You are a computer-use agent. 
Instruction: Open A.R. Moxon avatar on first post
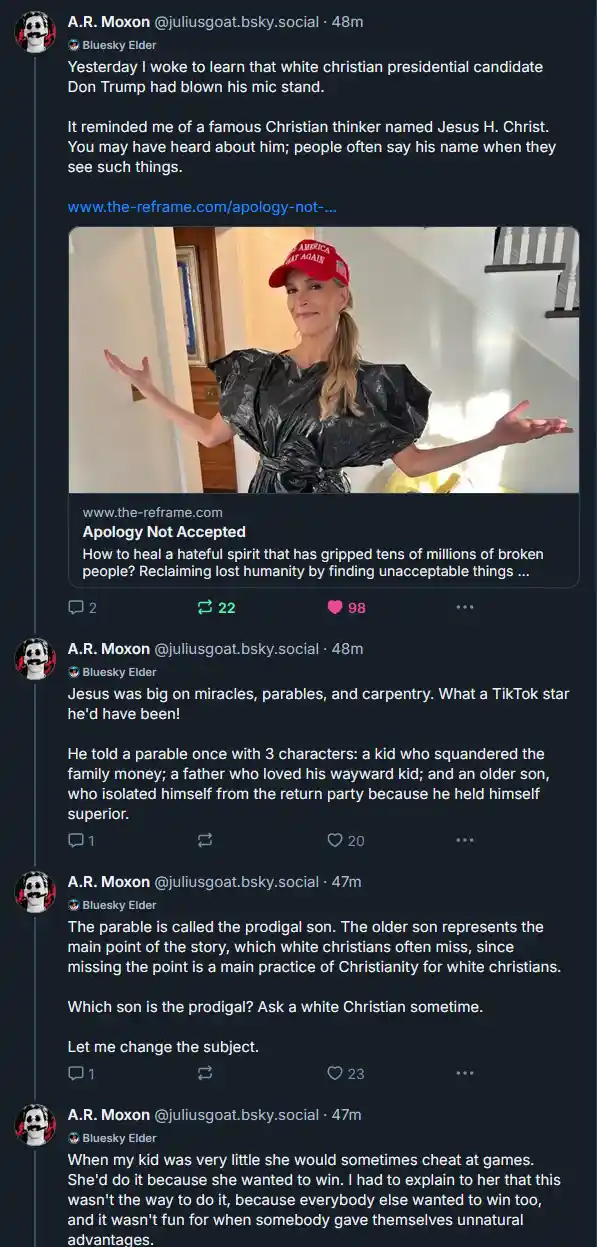[35, 33]
